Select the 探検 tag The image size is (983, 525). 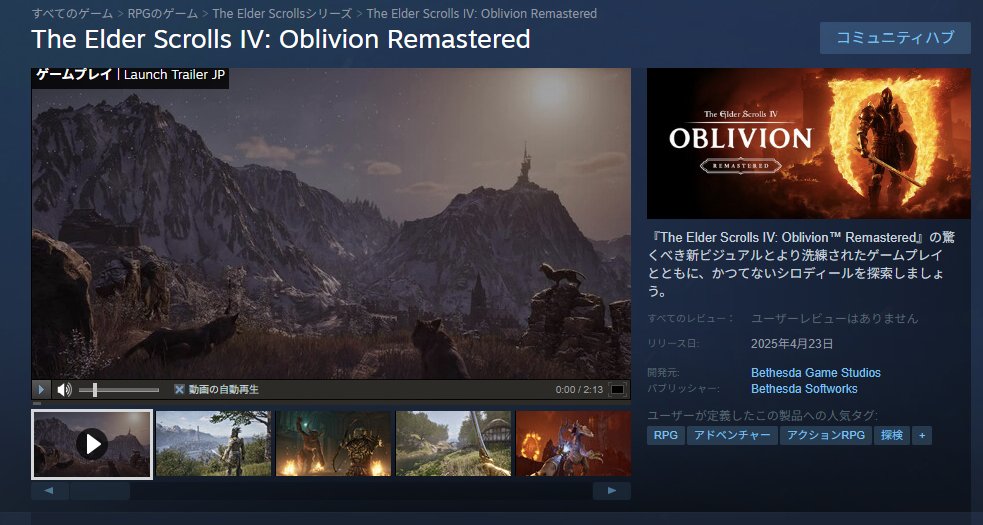point(891,435)
